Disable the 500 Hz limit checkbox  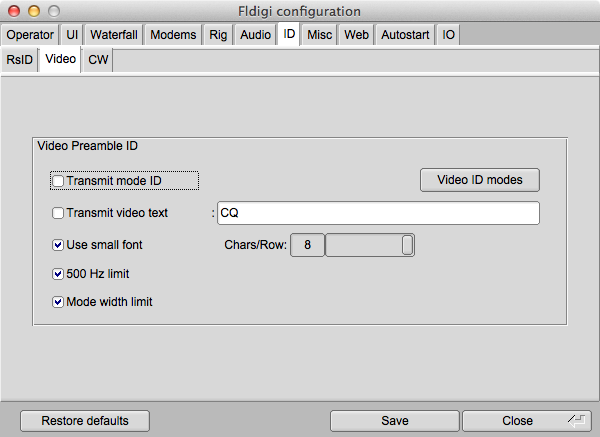click(x=58, y=273)
